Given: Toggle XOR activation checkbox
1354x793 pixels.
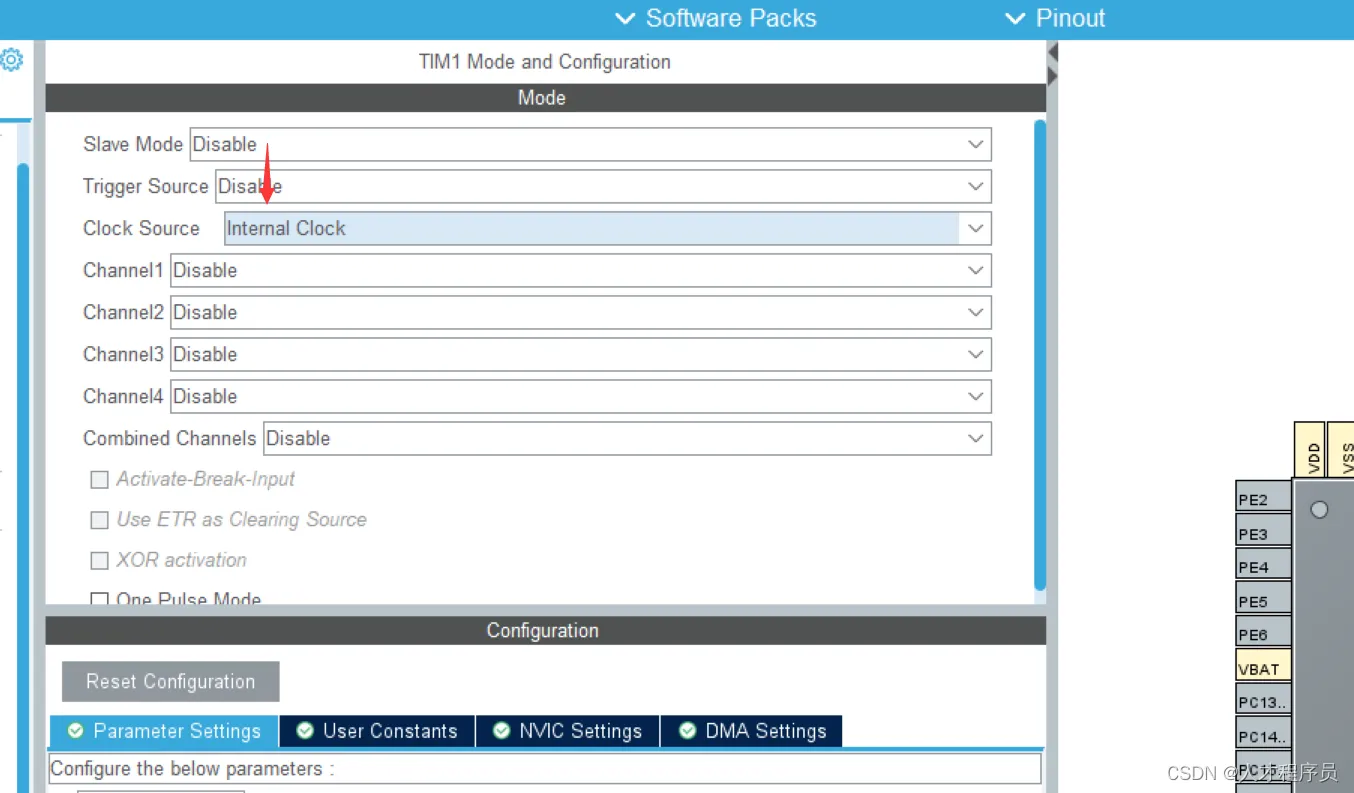Looking at the screenshot, I should pos(99,560).
